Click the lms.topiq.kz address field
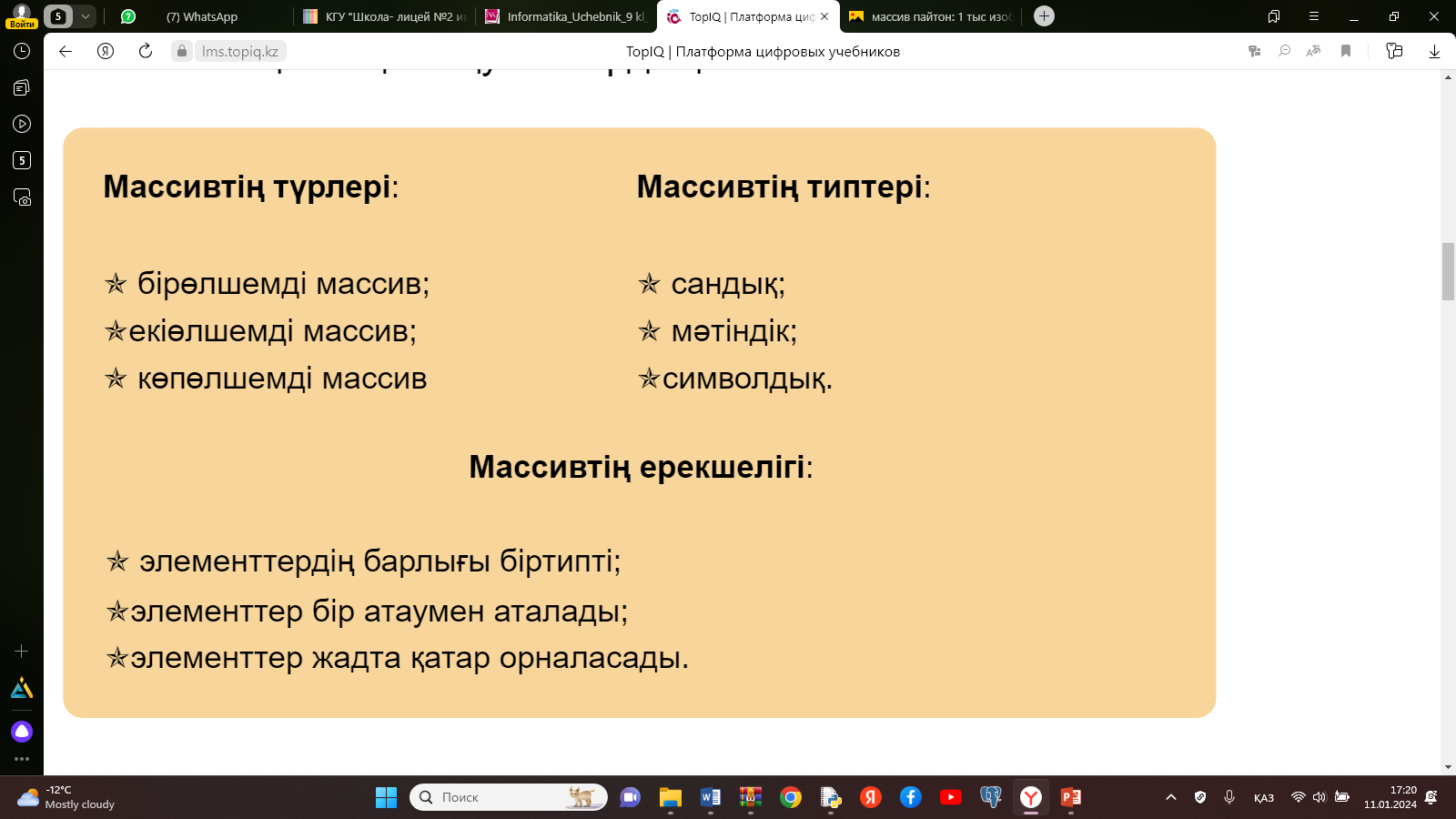This screenshot has width=1456, height=819. click(x=240, y=51)
